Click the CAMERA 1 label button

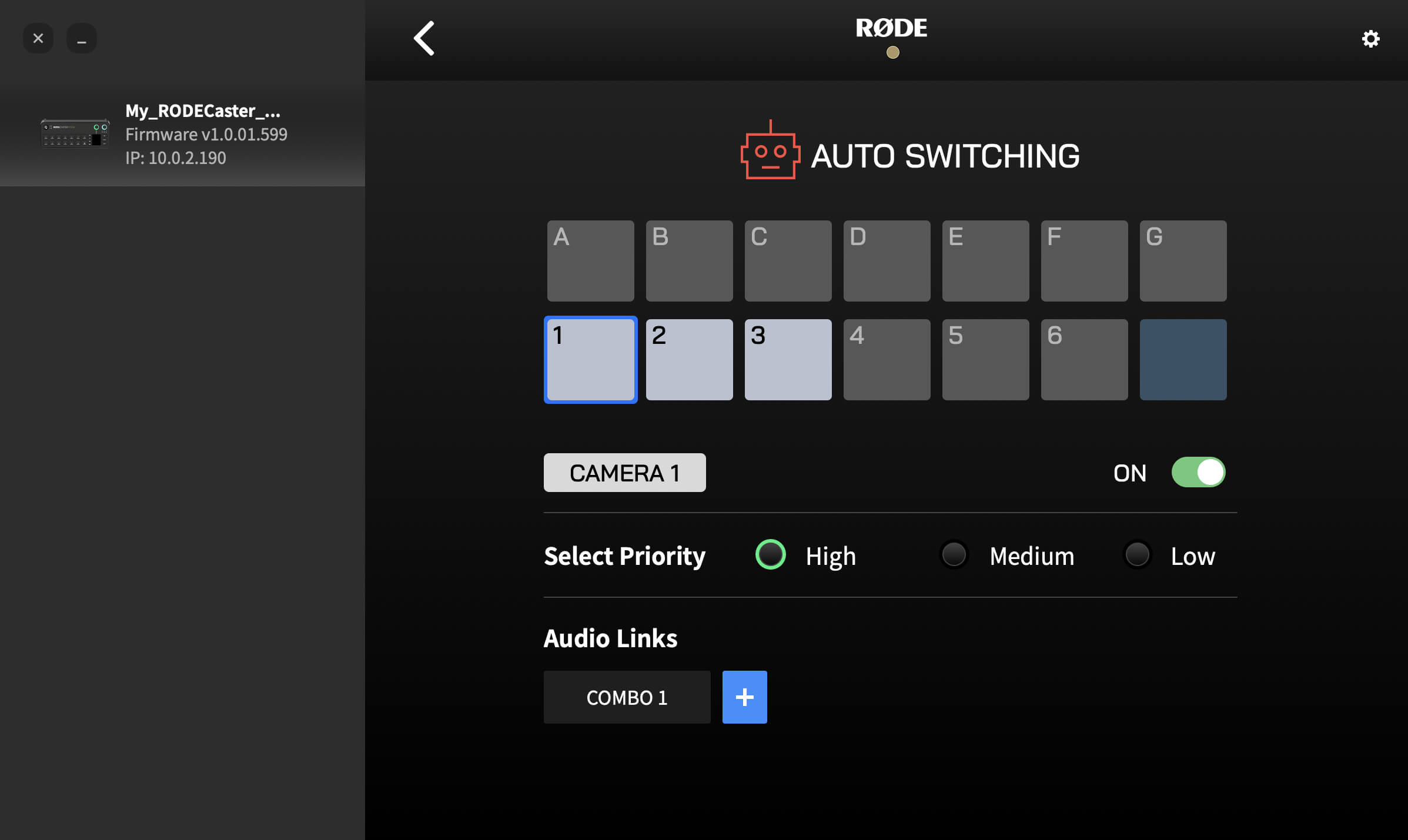tap(625, 472)
